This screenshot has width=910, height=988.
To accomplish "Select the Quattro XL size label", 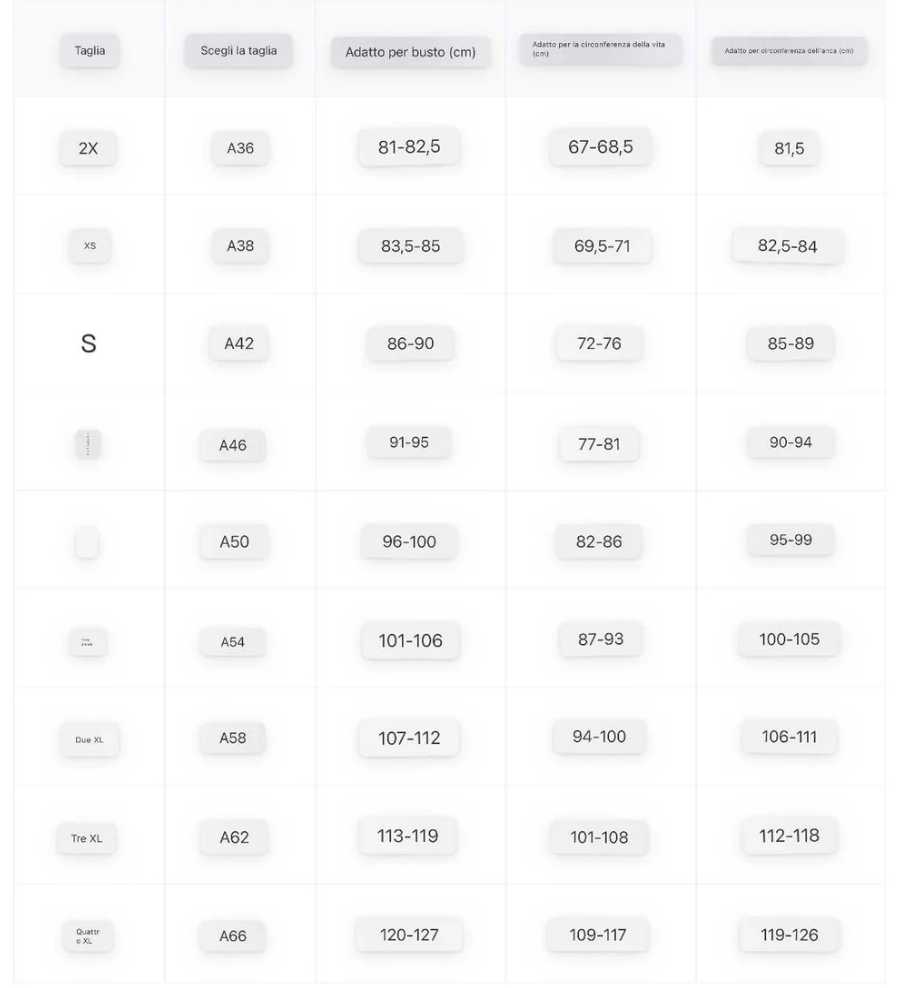I will (x=87, y=936).
